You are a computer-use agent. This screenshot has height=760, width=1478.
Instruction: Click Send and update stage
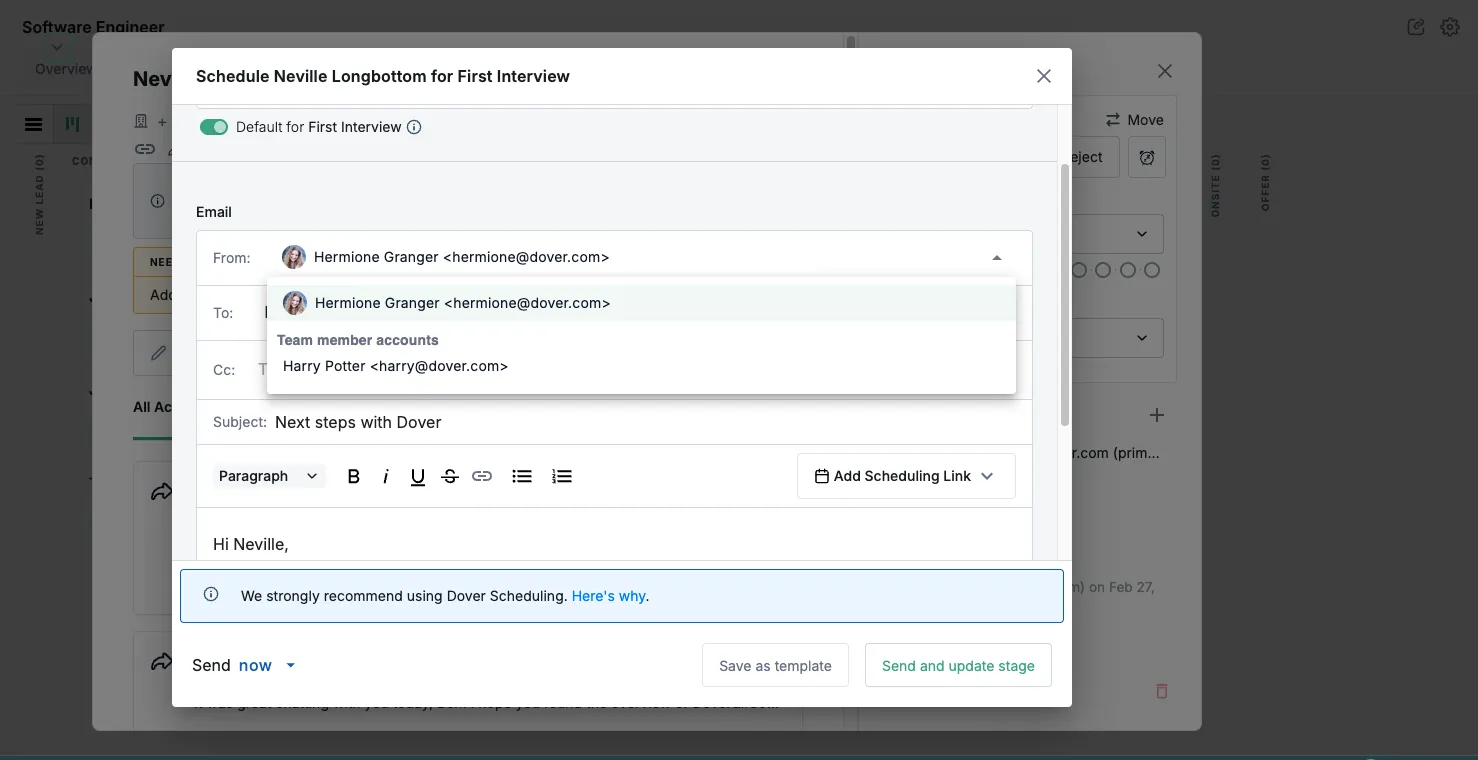pos(958,665)
